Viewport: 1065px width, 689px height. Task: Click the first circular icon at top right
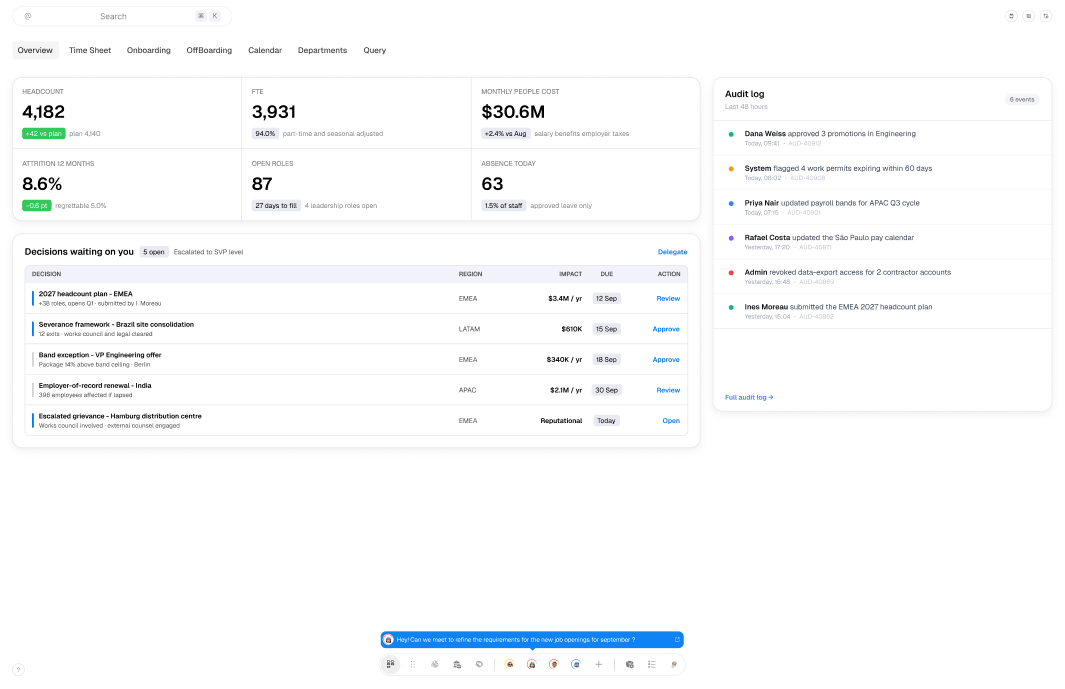1011,16
